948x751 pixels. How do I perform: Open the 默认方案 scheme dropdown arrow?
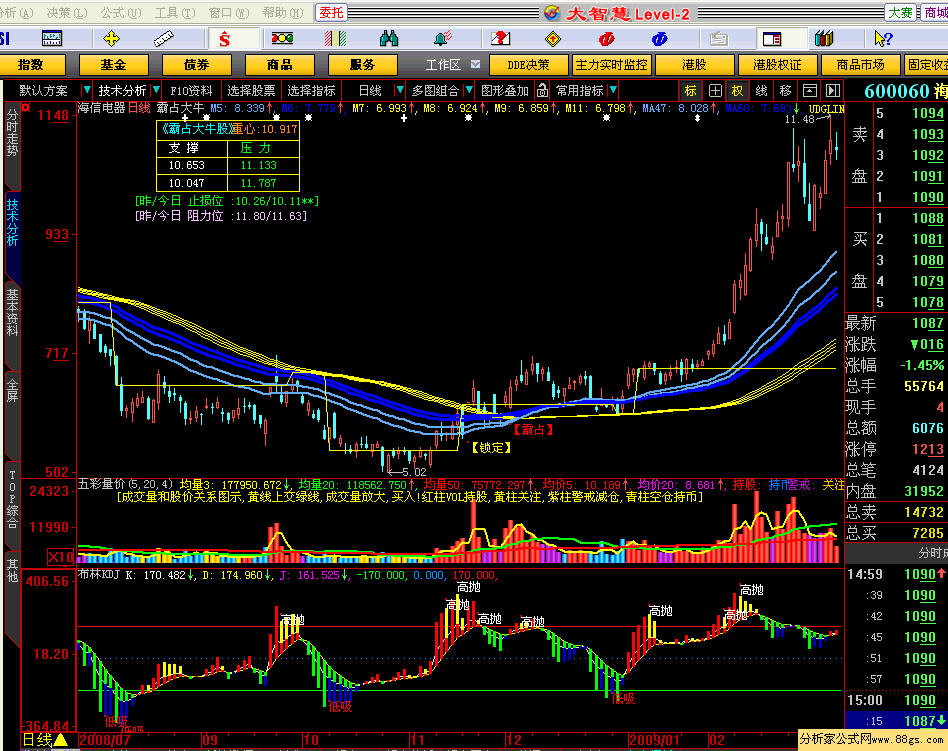click(x=86, y=91)
